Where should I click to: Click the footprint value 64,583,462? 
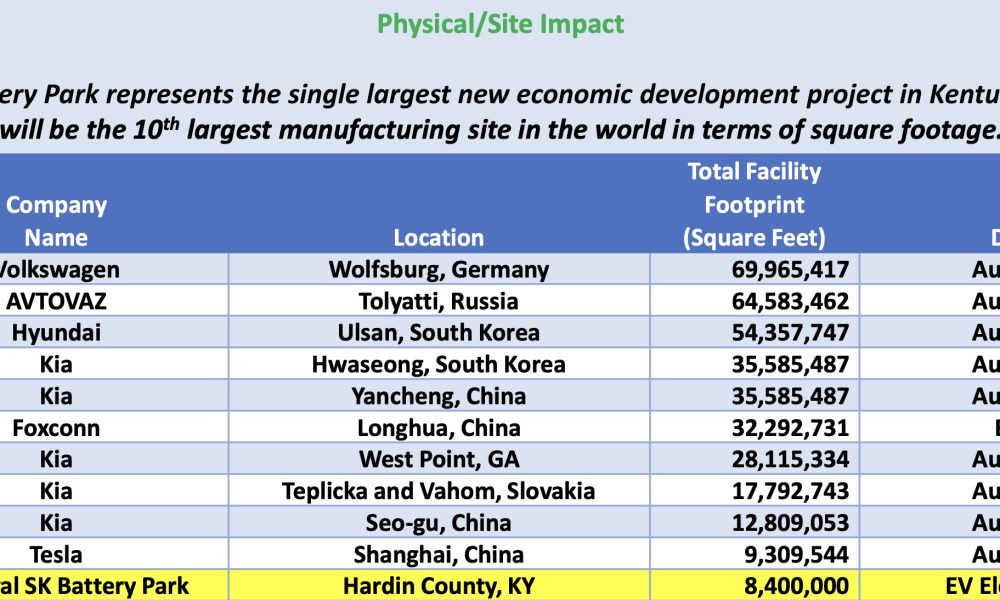754,301
